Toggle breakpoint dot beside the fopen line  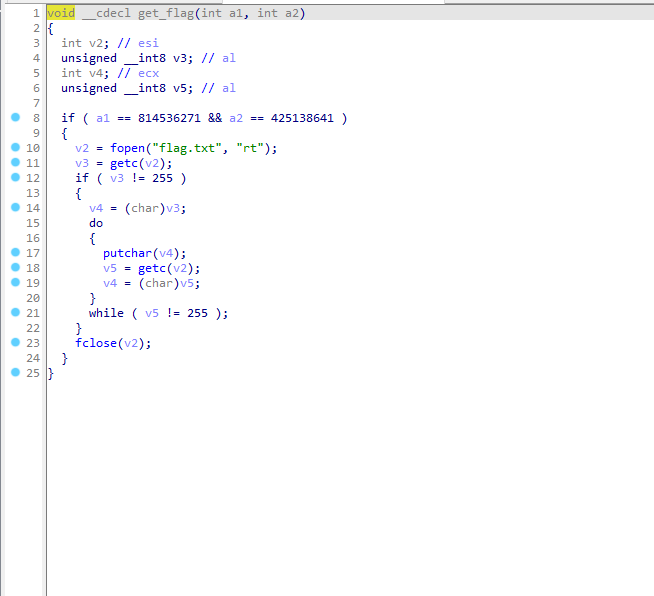click(15, 148)
